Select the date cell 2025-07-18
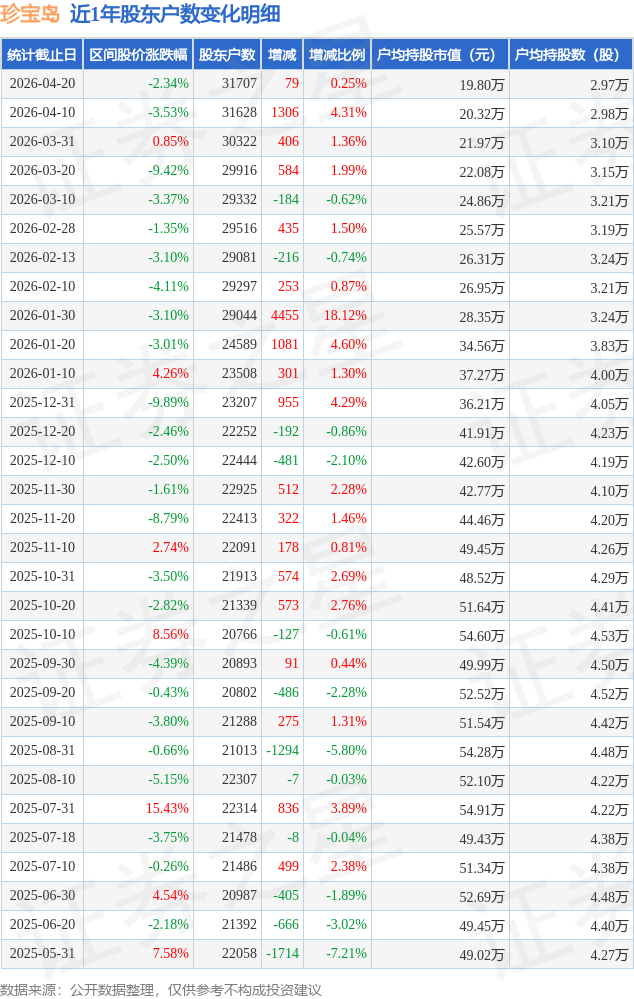The image size is (634, 999). click(42, 837)
